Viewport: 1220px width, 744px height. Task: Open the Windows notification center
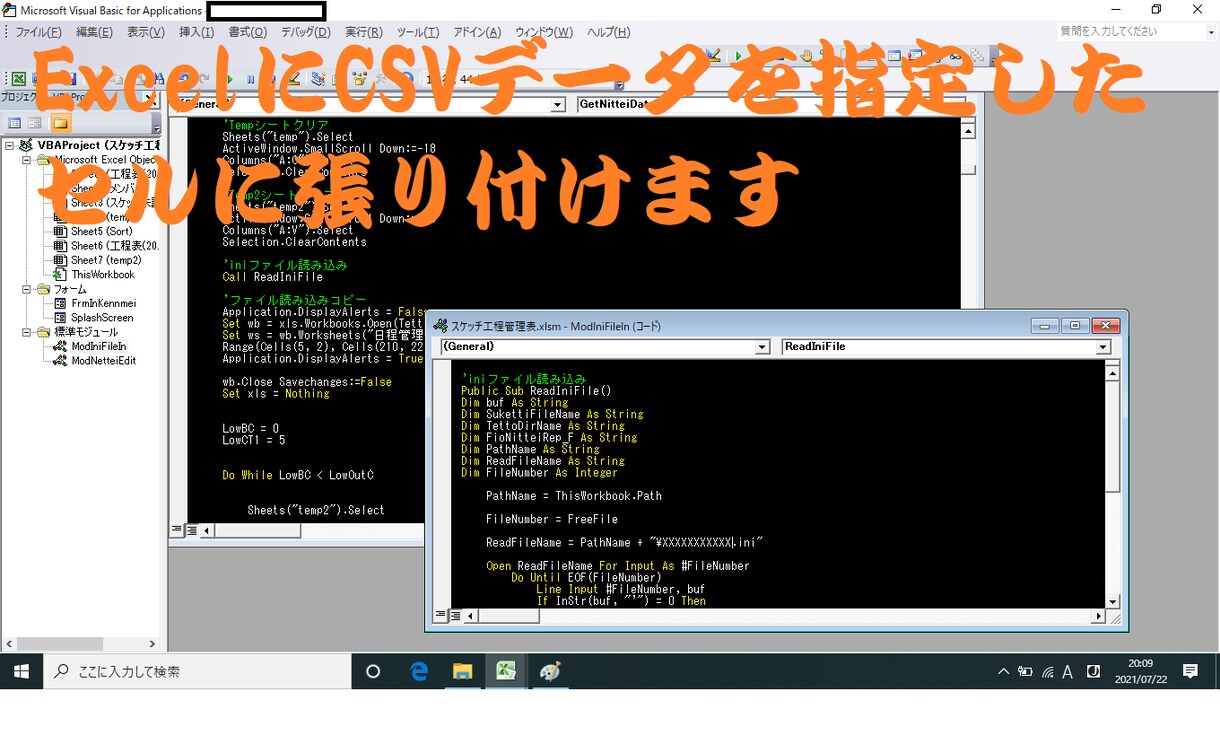pos(1190,671)
